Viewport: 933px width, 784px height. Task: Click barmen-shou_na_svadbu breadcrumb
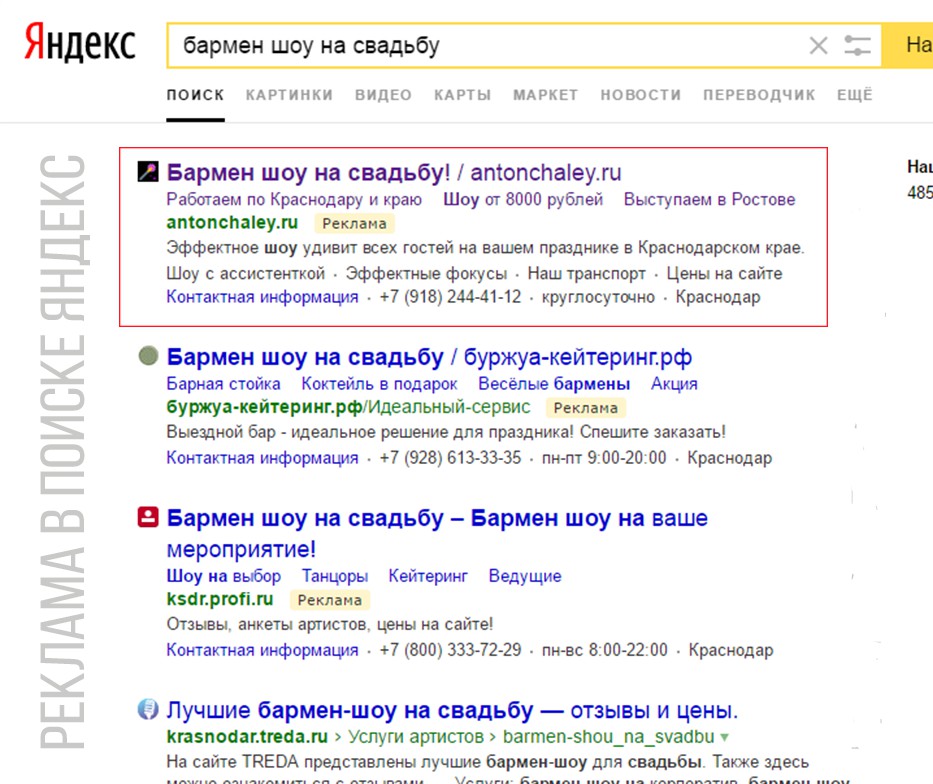pos(608,737)
